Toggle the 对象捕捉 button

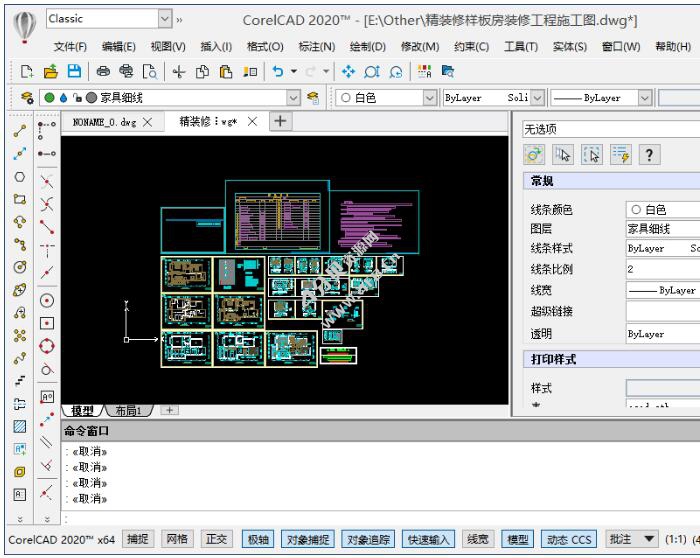click(x=308, y=539)
